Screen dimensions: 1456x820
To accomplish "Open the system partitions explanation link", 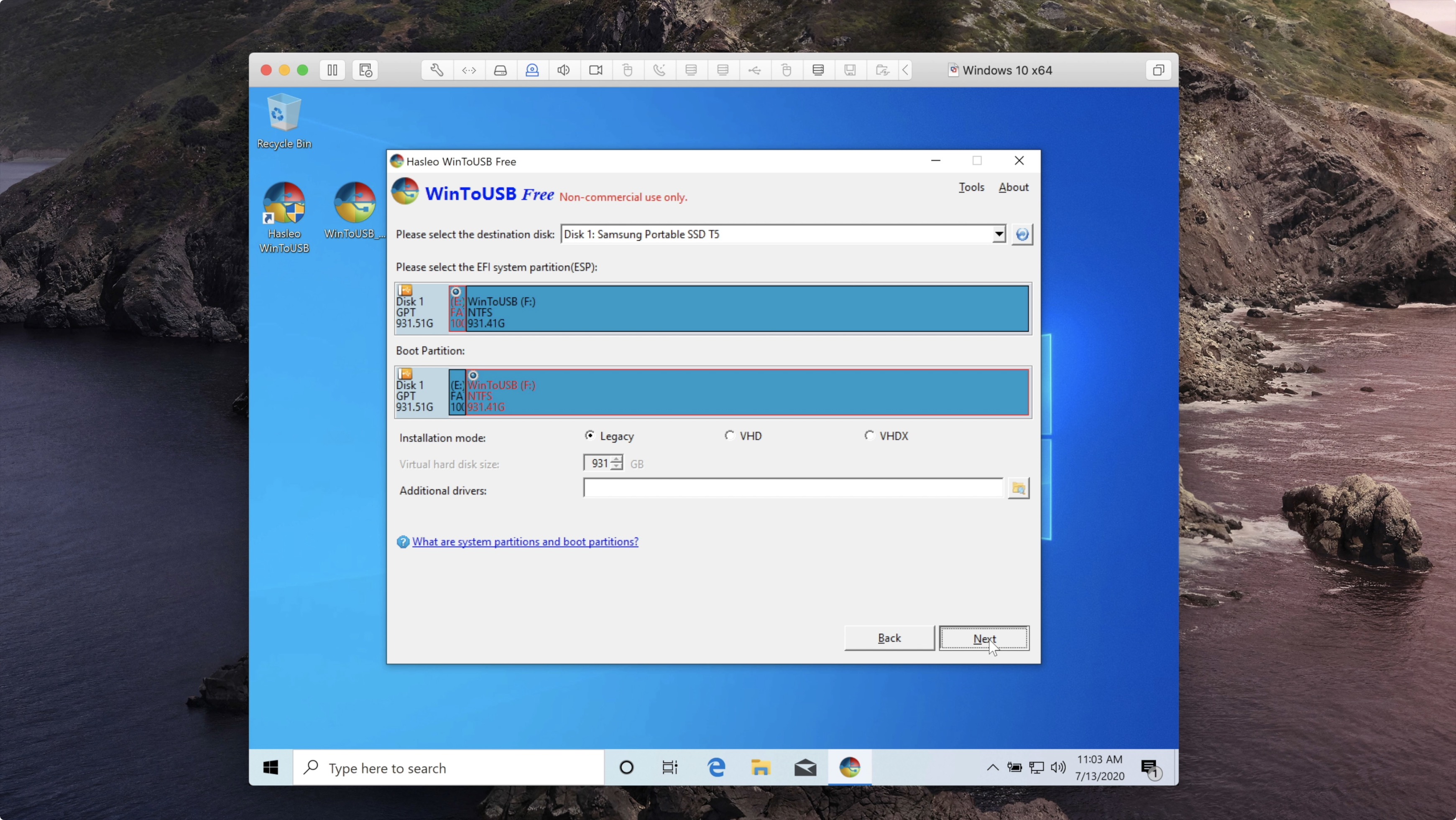I will click(524, 541).
